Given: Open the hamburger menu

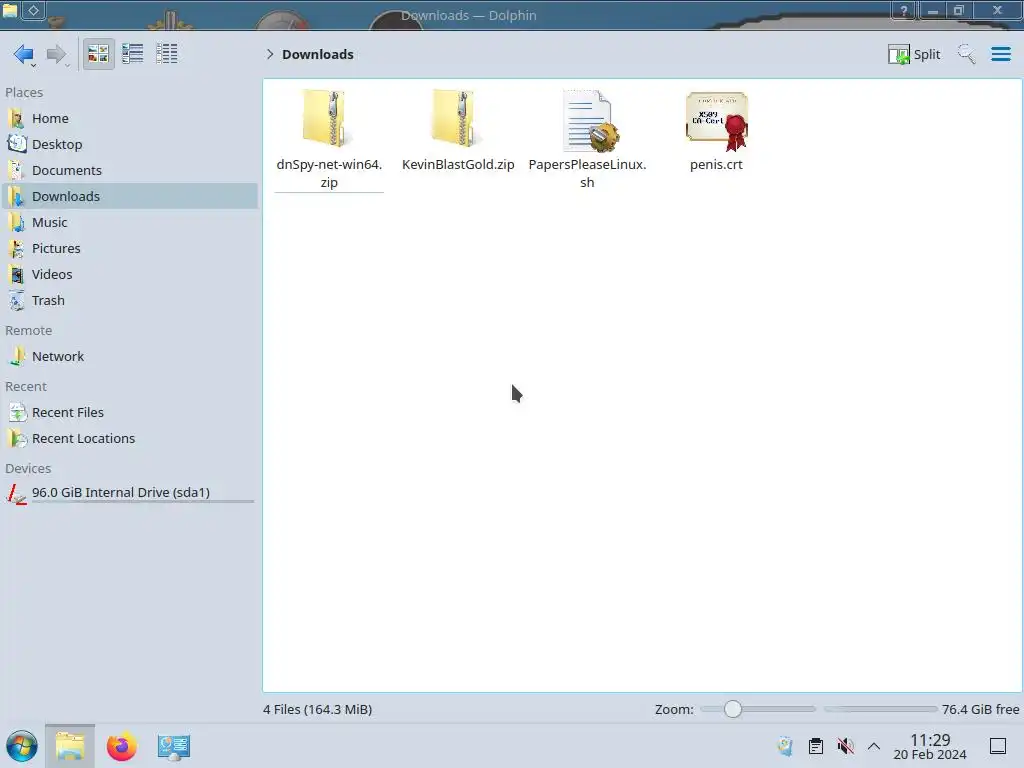Looking at the screenshot, I should coord(1000,54).
